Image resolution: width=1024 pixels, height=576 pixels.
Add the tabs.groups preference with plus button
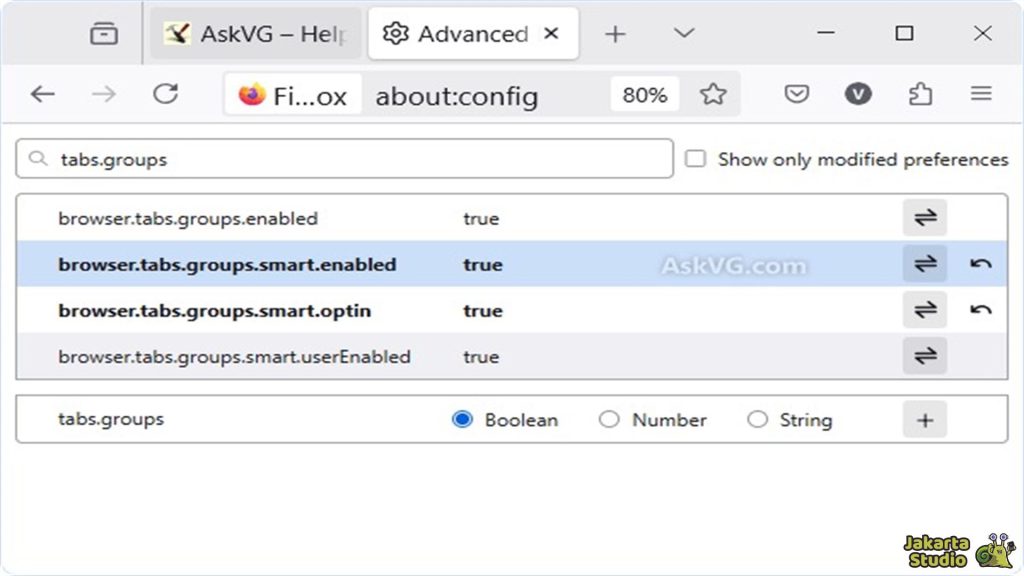click(x=924, y=420)
